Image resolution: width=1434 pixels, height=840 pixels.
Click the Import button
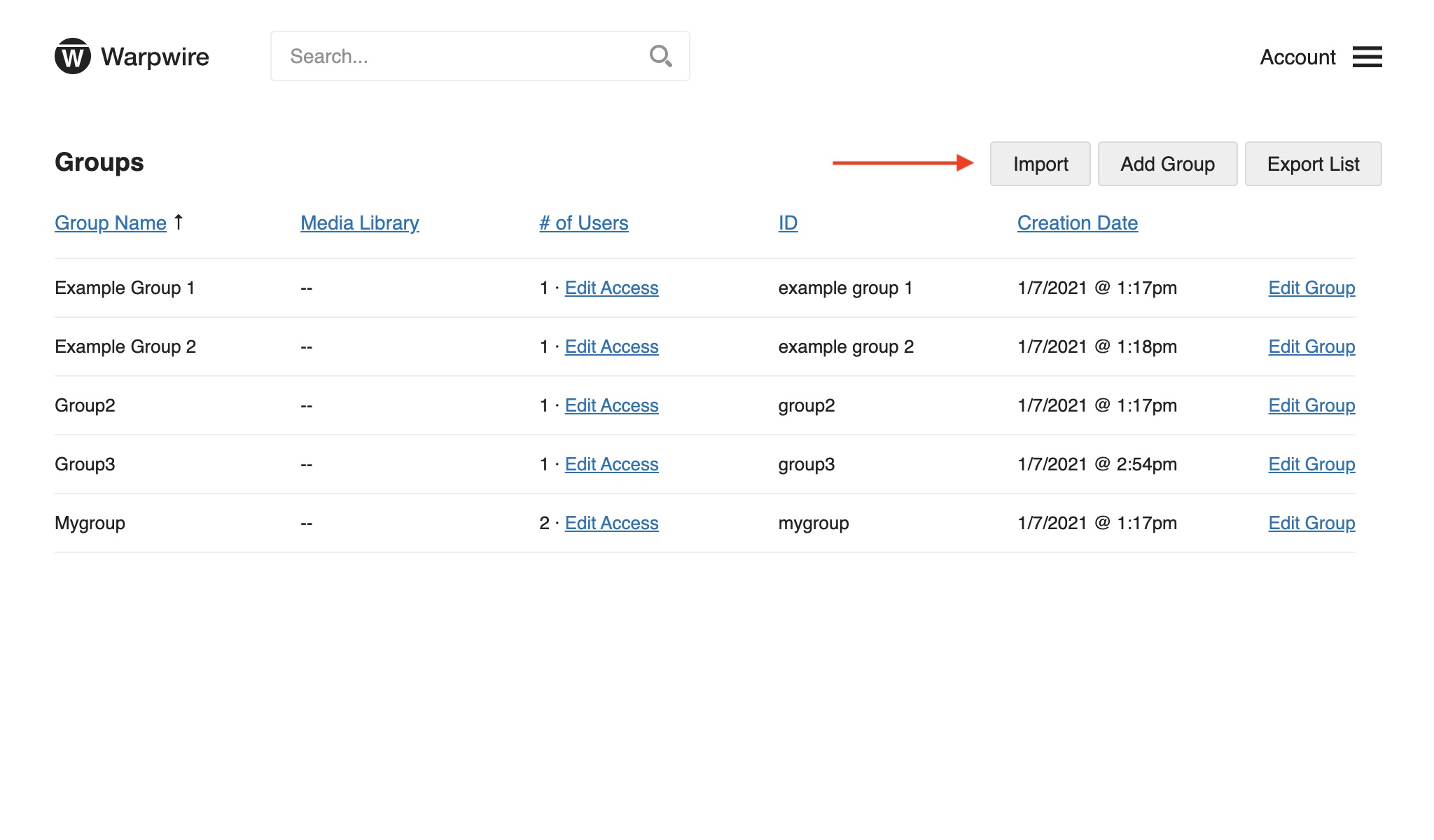1040,164
